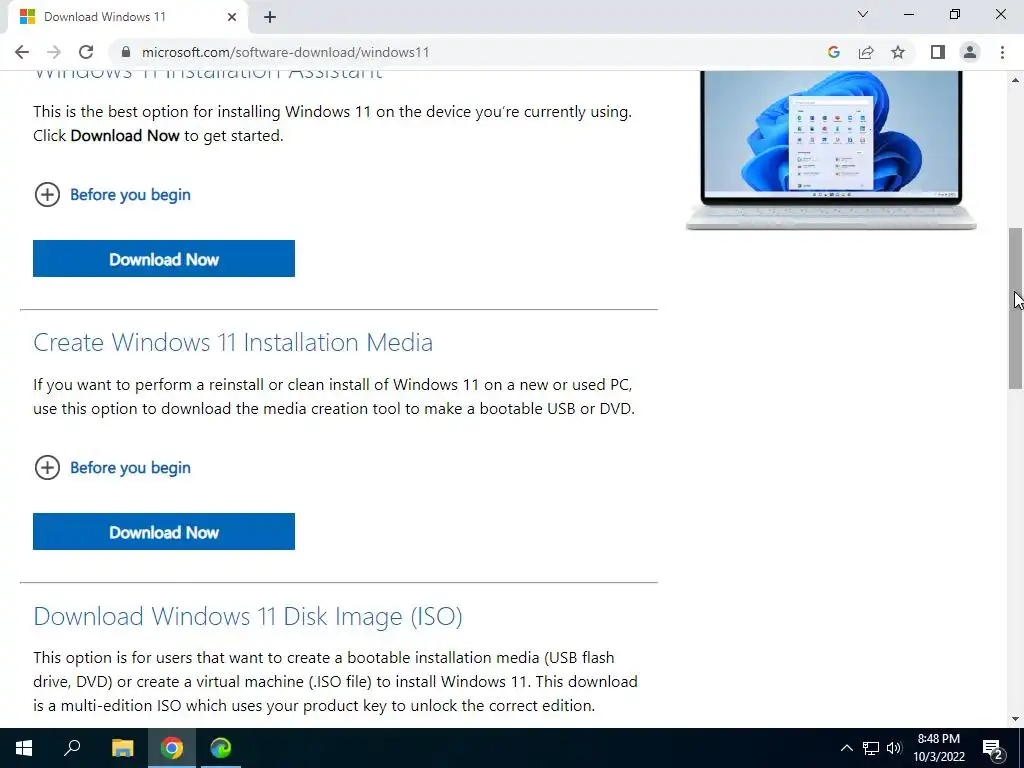
Task: Open the tab search chevron
Action: [863, 14]
